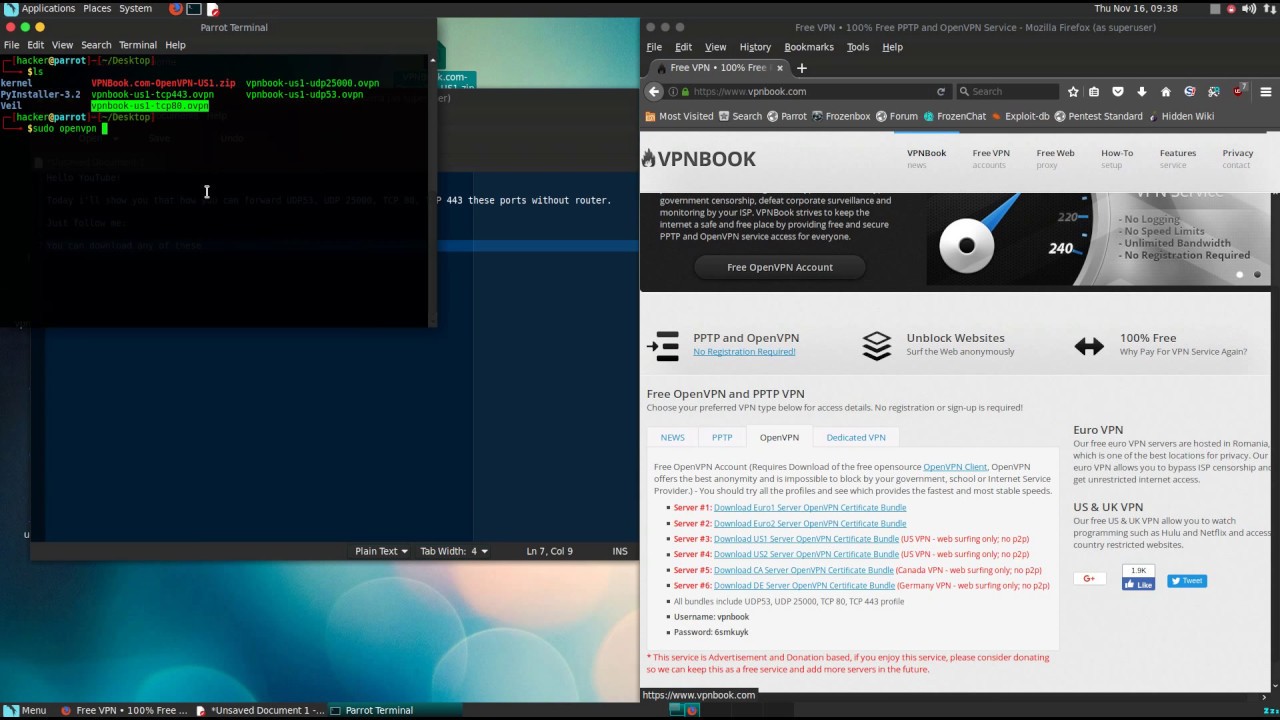Click VPNBook.com-OpenVPN-US1.zip in terminal output
Viewport: 1280px width, 720px height.
pyautogui.click(x=163, y=84)
